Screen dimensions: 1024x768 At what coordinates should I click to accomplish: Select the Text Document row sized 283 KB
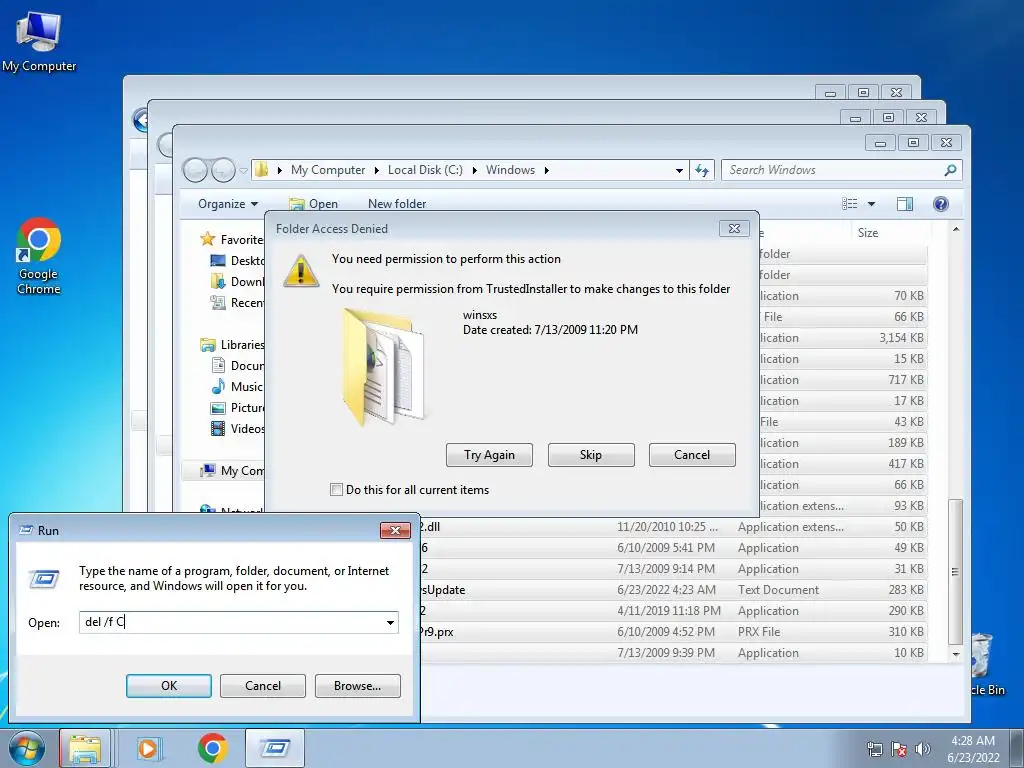[673, 590]
